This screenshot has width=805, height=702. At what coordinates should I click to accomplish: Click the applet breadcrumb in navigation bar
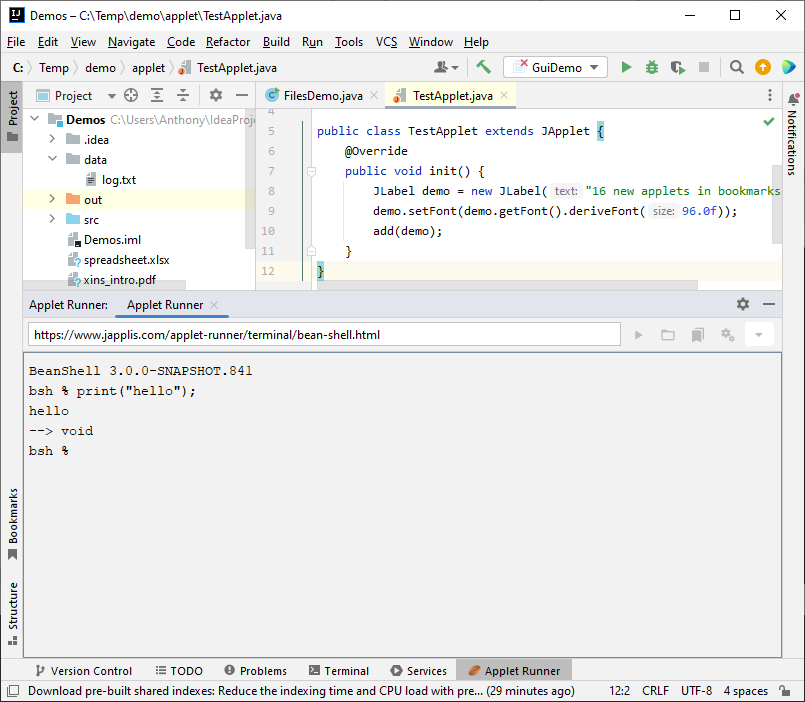pos(148,68)
